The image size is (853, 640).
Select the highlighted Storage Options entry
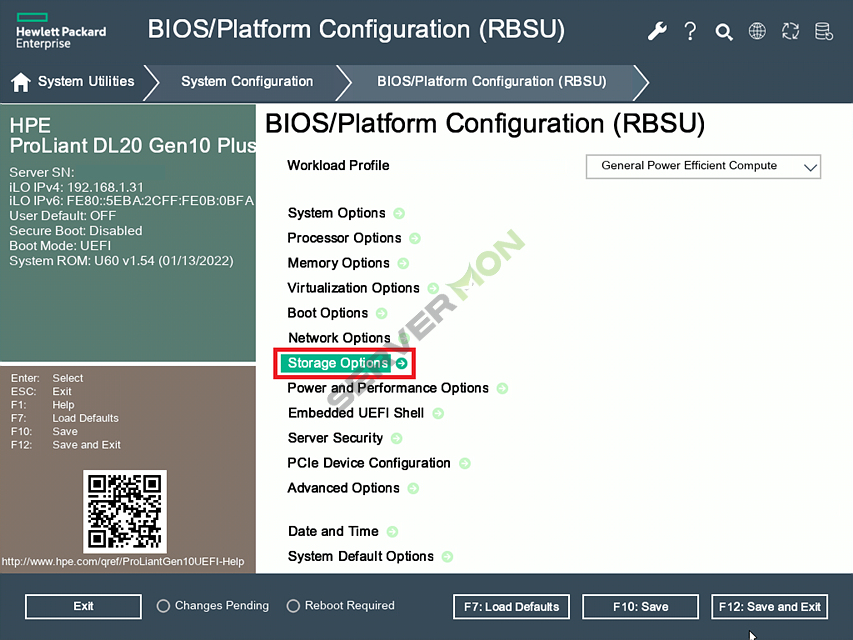click(x=338, y=363)
